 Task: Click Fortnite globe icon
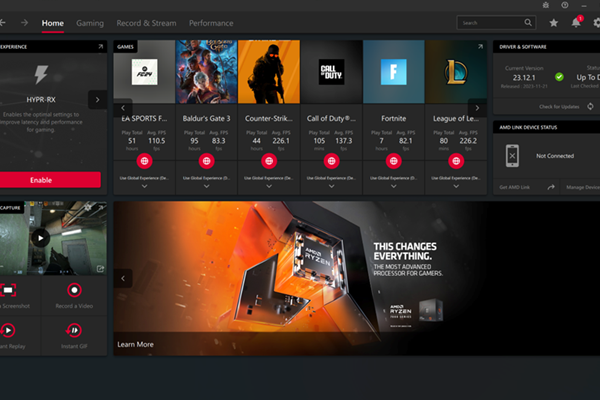[394, 161]
